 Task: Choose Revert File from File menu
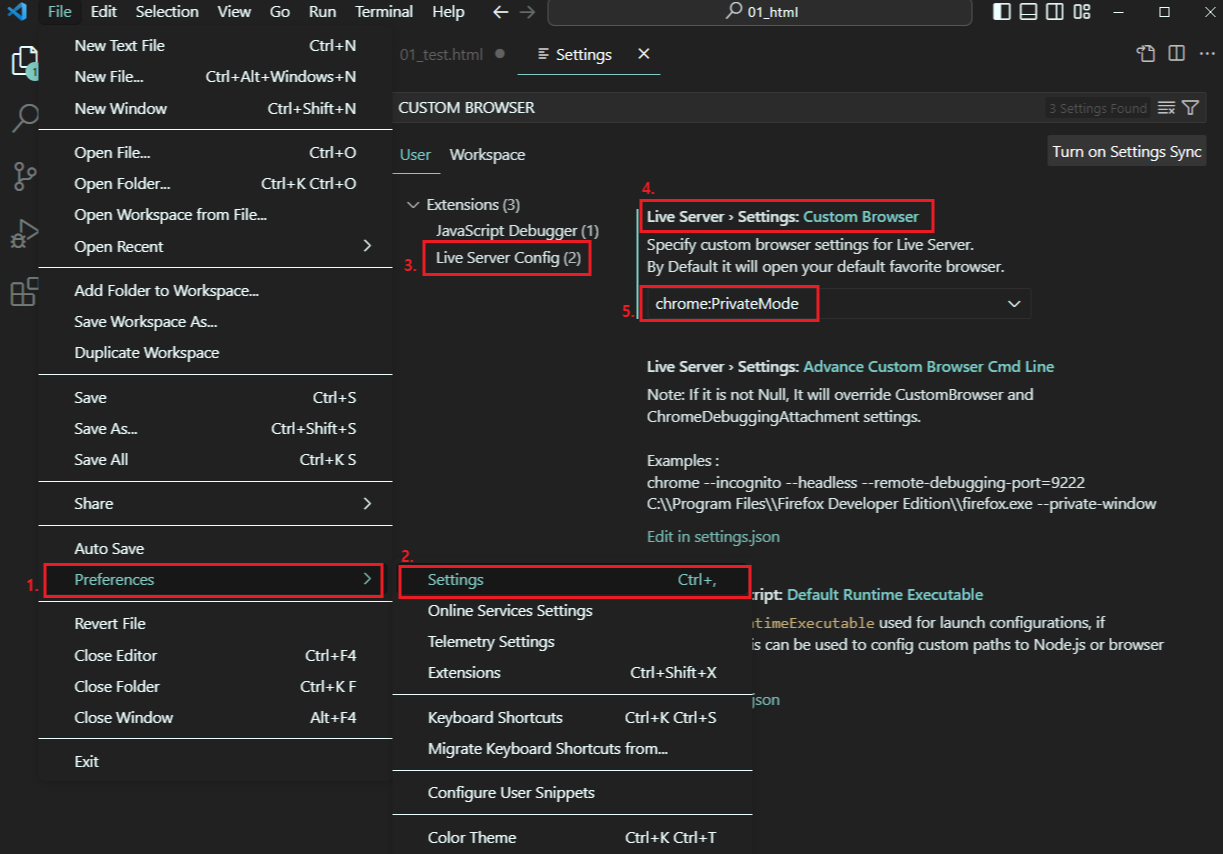(214, 624)
